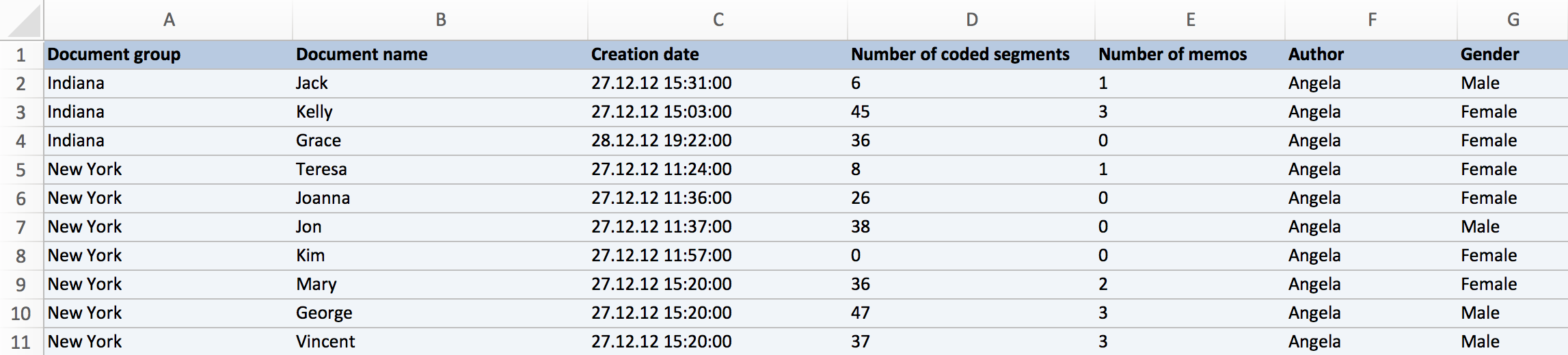The height and width of the screenshot is (355, 1568).
Task: Click the "Number of memos" header cell
Action: click(x=1190, y=55)
